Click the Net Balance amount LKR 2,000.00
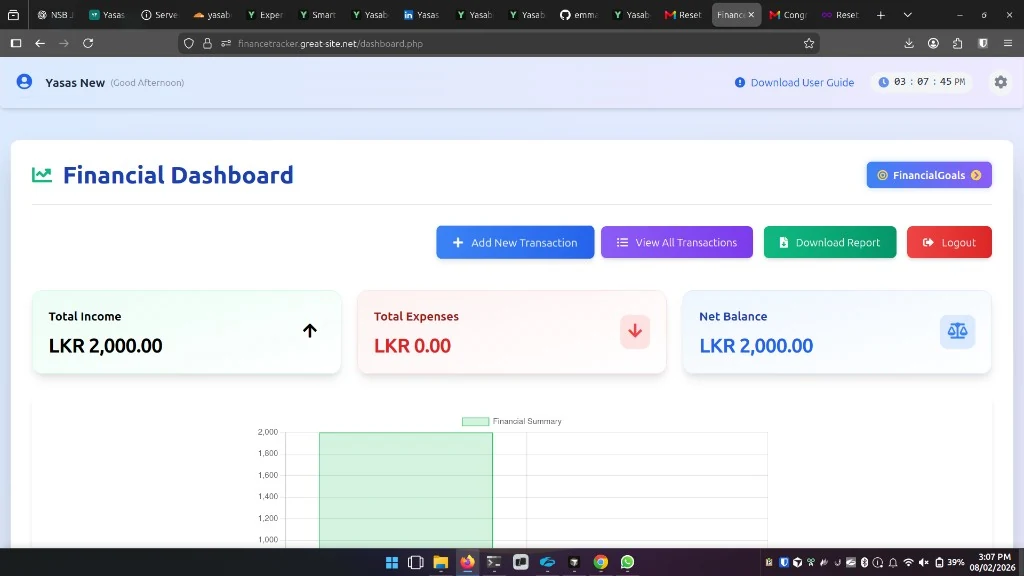 756,345
